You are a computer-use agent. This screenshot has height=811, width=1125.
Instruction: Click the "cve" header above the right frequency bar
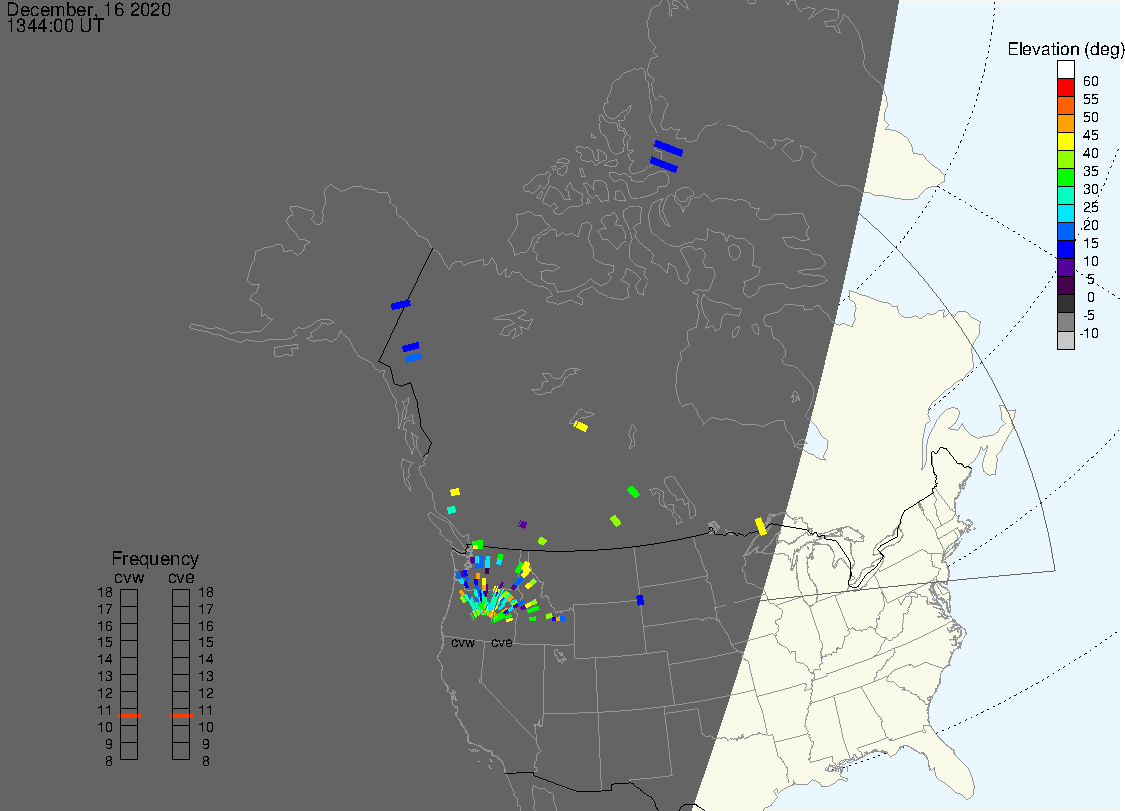point(181,577)
